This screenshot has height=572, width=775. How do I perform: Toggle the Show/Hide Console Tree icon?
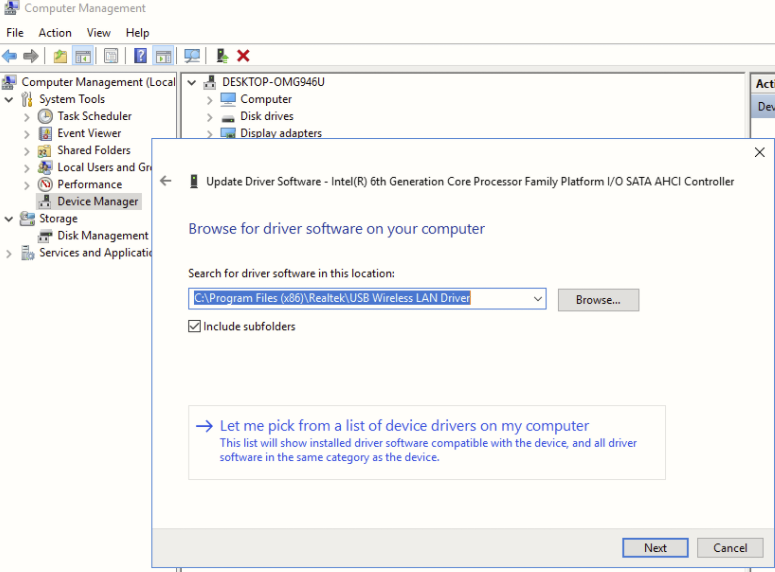(x=83, y=56)
